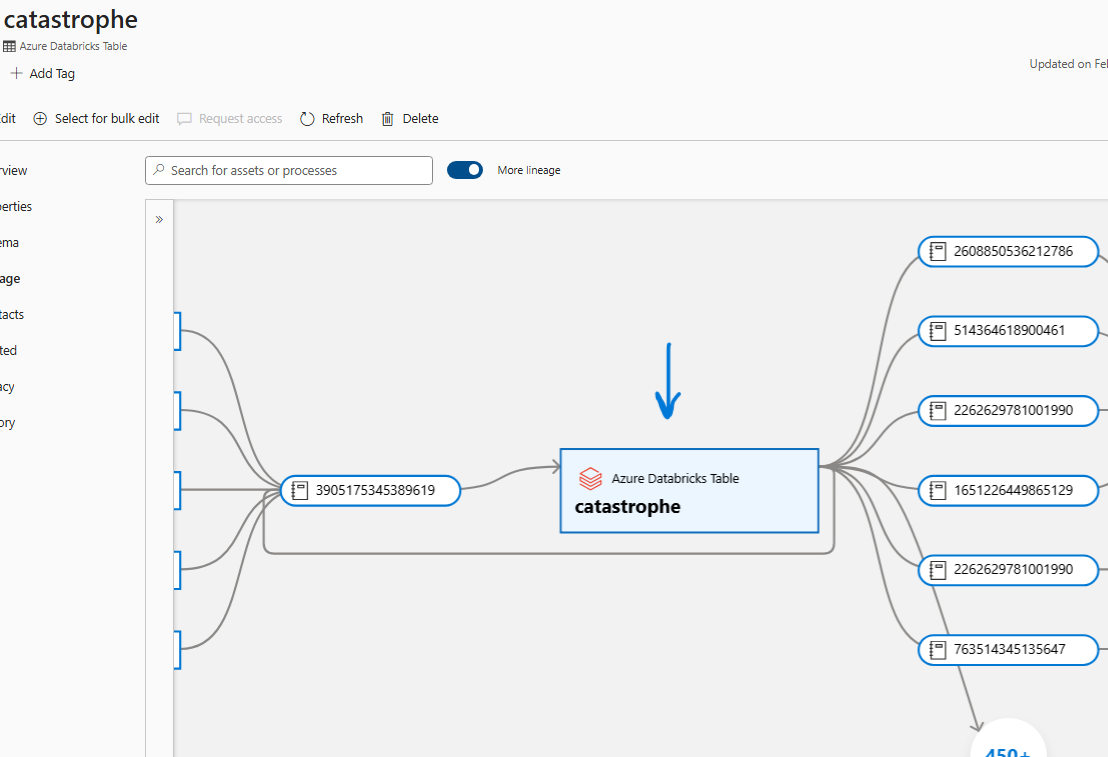Viewport: 1108px width, 757px height.
Task: Click notebook icon of node 514364618900461
Action: [x=938, y=331]
